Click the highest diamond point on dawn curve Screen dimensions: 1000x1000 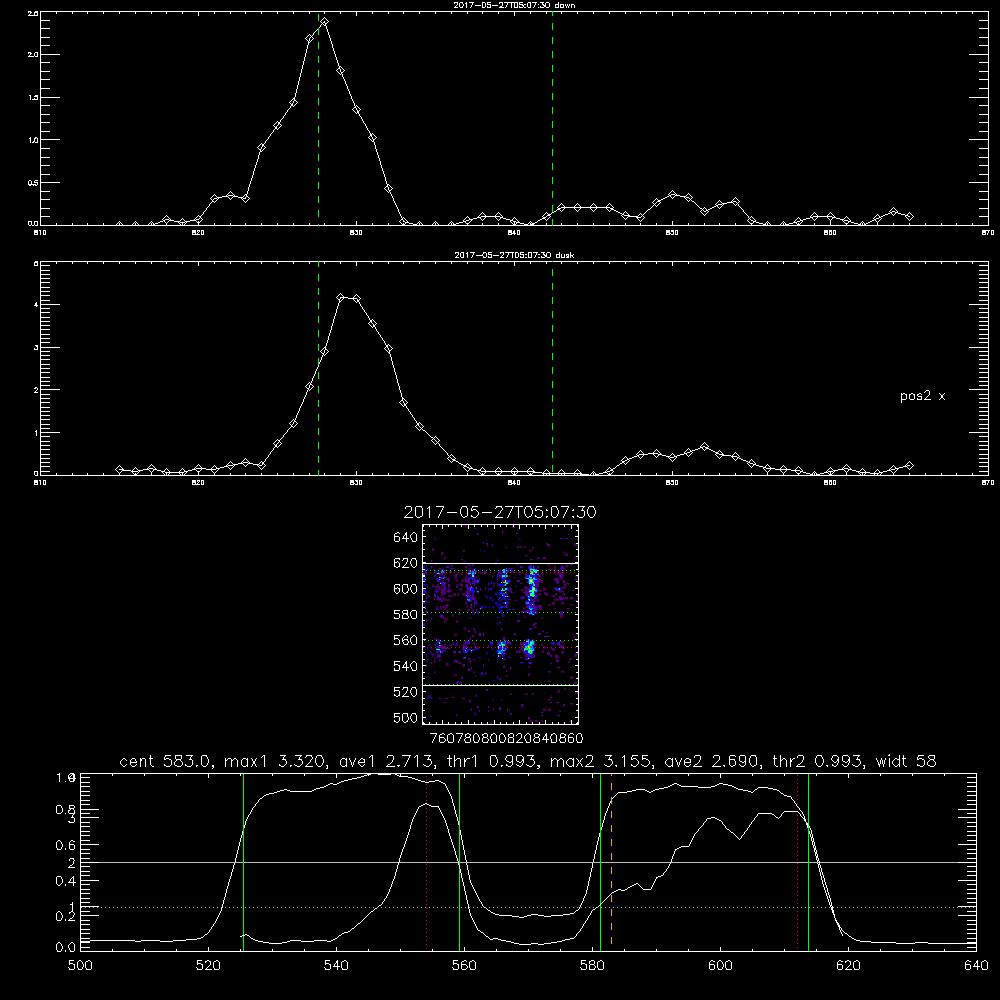(325, 22)
